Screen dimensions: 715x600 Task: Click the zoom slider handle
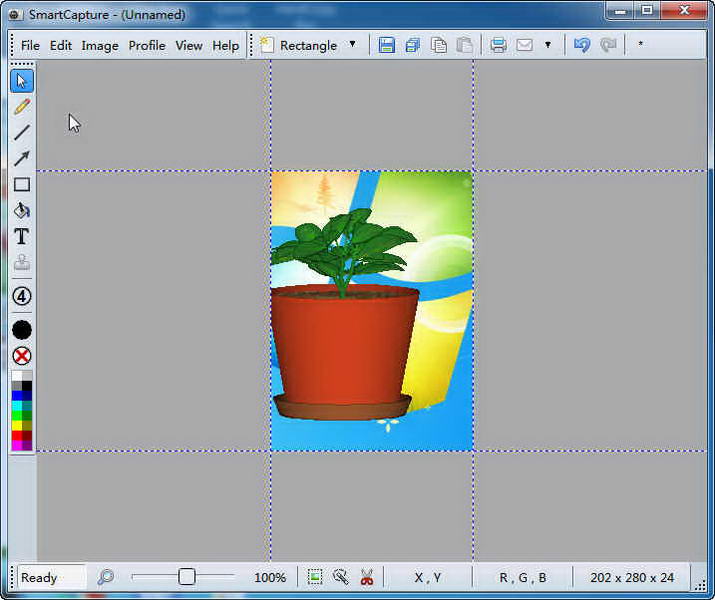pos(187,577)
